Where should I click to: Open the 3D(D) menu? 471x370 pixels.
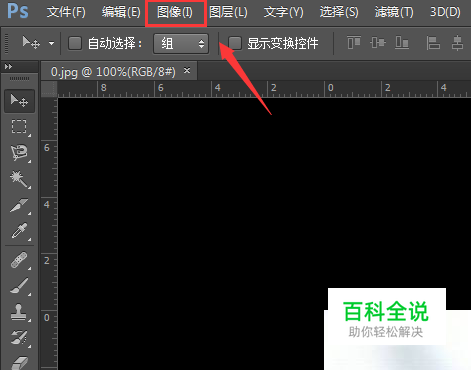(x=445, y=12)
